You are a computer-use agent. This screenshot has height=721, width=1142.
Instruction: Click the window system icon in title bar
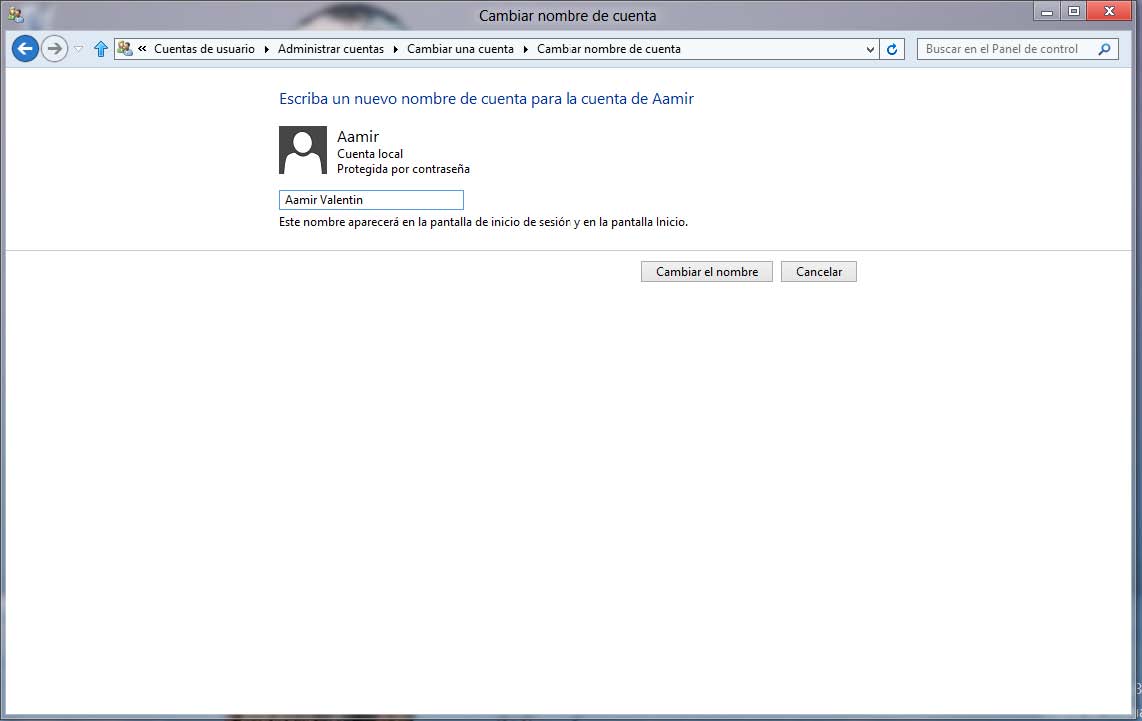coord(15,14)
